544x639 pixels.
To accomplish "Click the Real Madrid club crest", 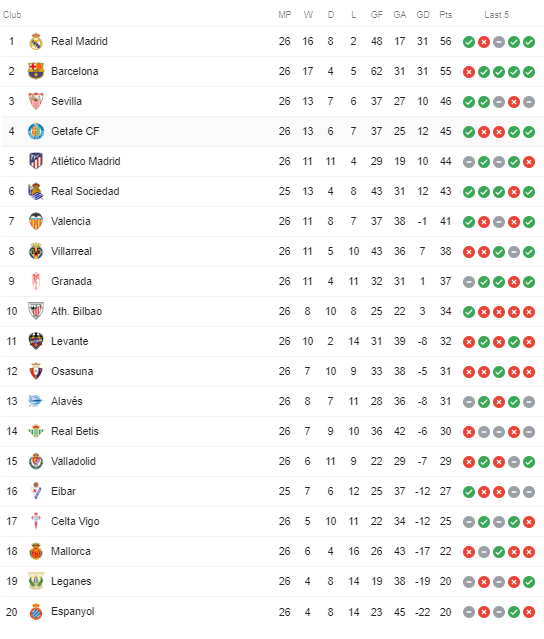I will tap(36, 42).
